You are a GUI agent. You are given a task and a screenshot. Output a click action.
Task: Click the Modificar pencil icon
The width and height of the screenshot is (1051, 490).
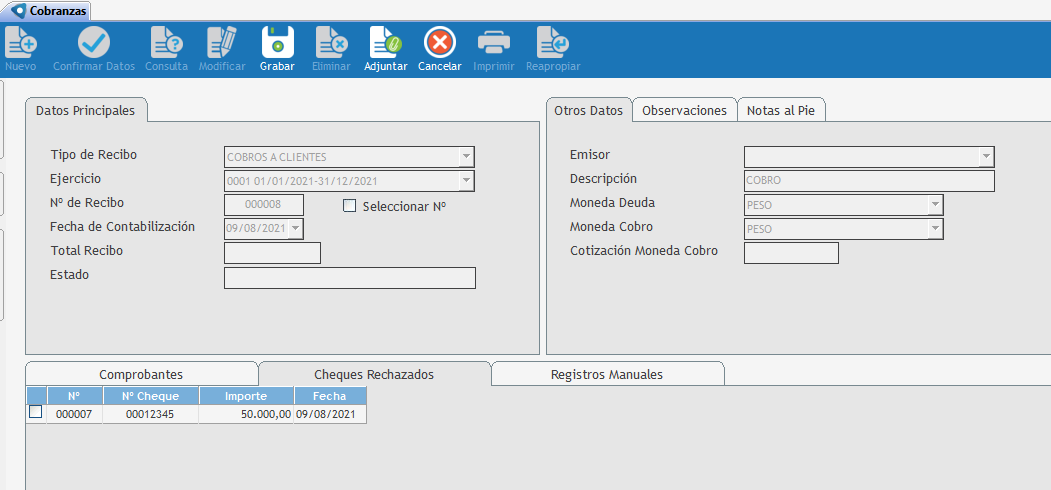222,43
